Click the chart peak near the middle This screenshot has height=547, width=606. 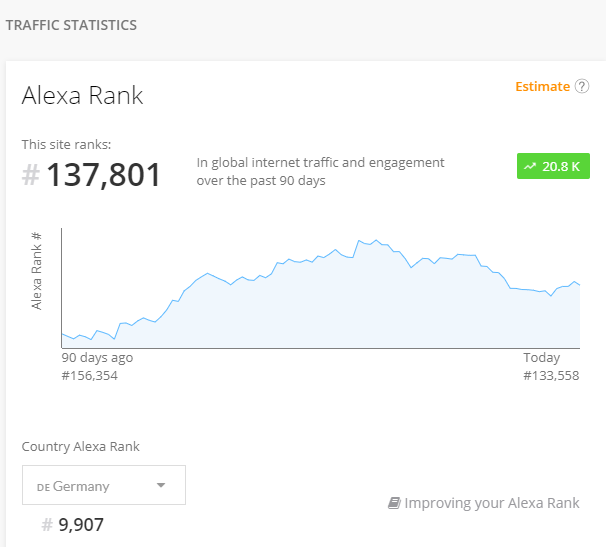[359, 241]
